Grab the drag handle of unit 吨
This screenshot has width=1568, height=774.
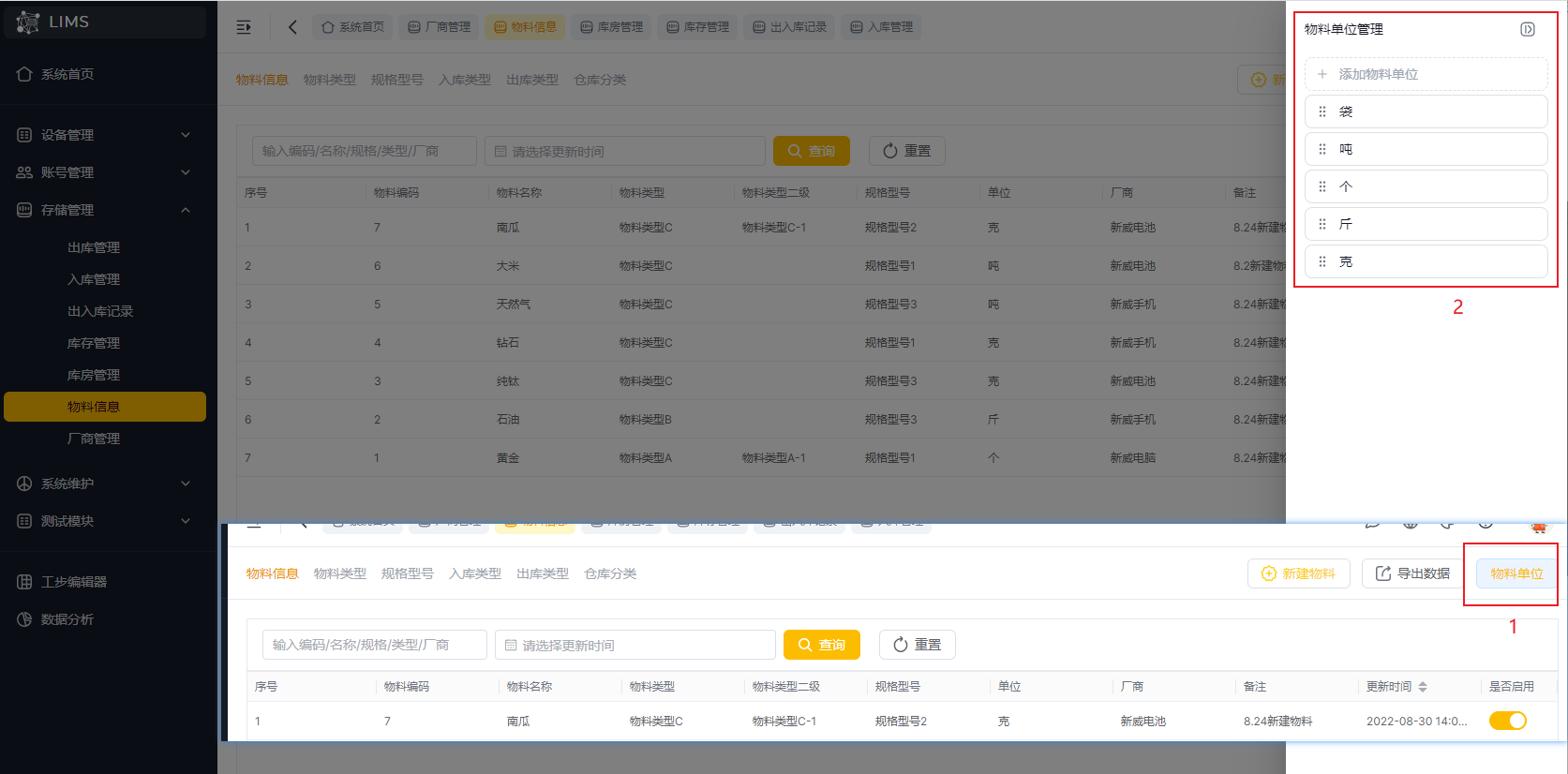click(1322, 149)
